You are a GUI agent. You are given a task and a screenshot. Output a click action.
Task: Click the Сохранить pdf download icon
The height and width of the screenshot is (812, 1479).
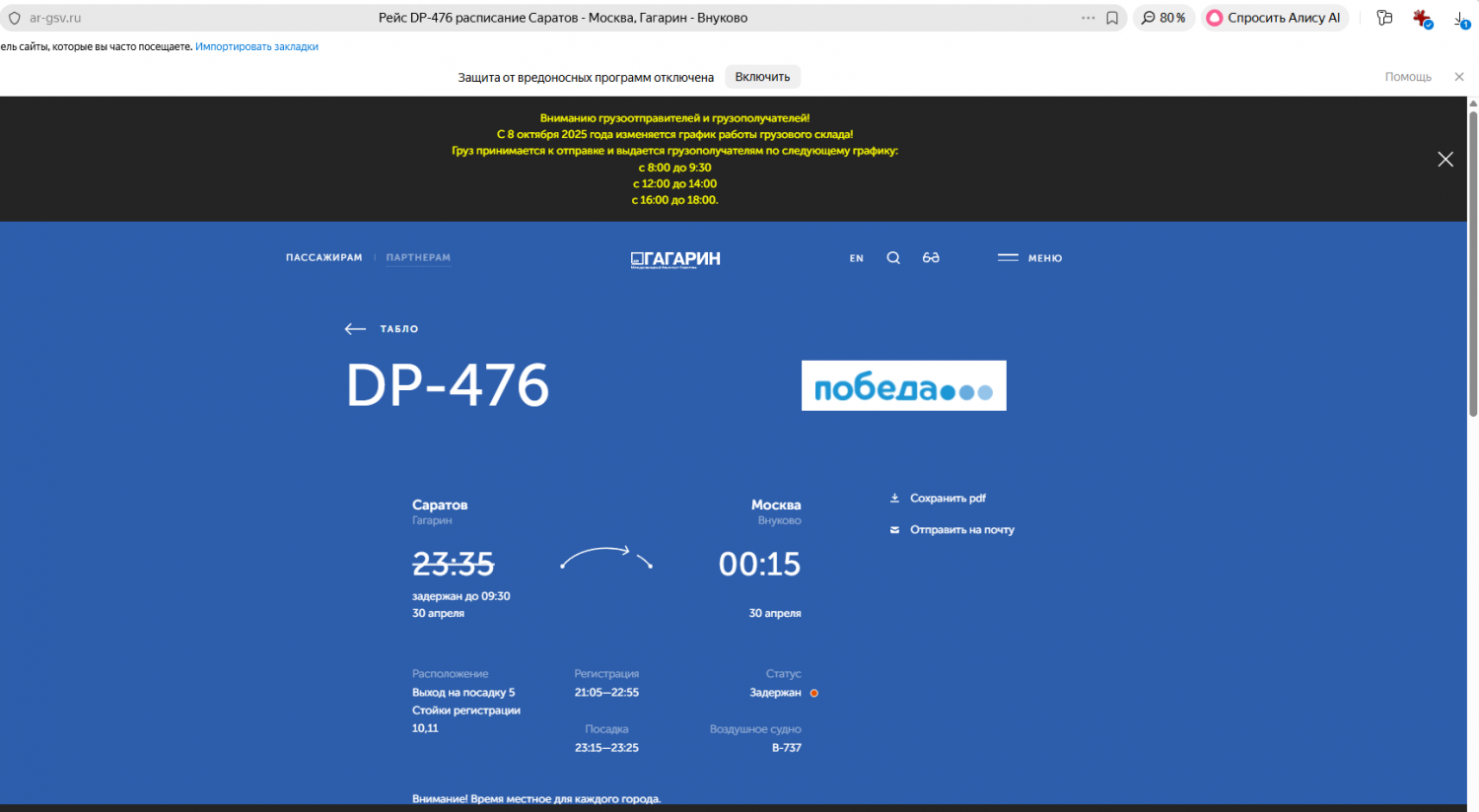point(895,499)
